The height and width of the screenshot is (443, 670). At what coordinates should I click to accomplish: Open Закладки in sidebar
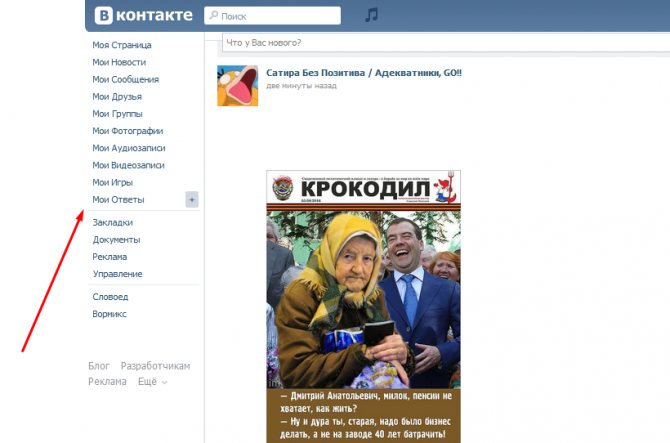pos(112,222)
